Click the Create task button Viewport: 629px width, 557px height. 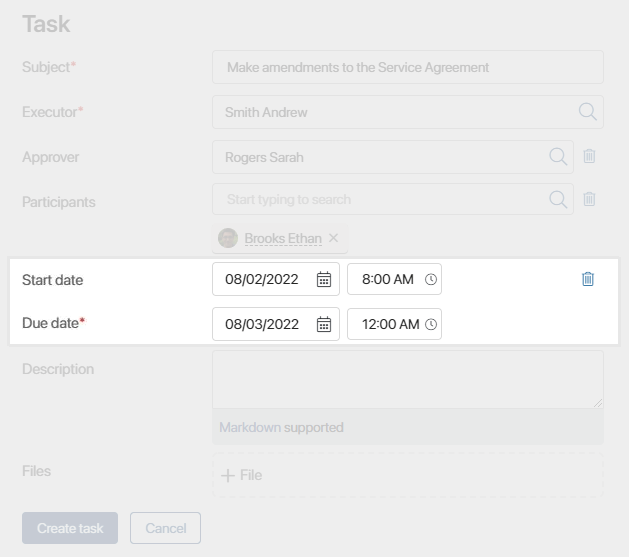coord(70,528)
